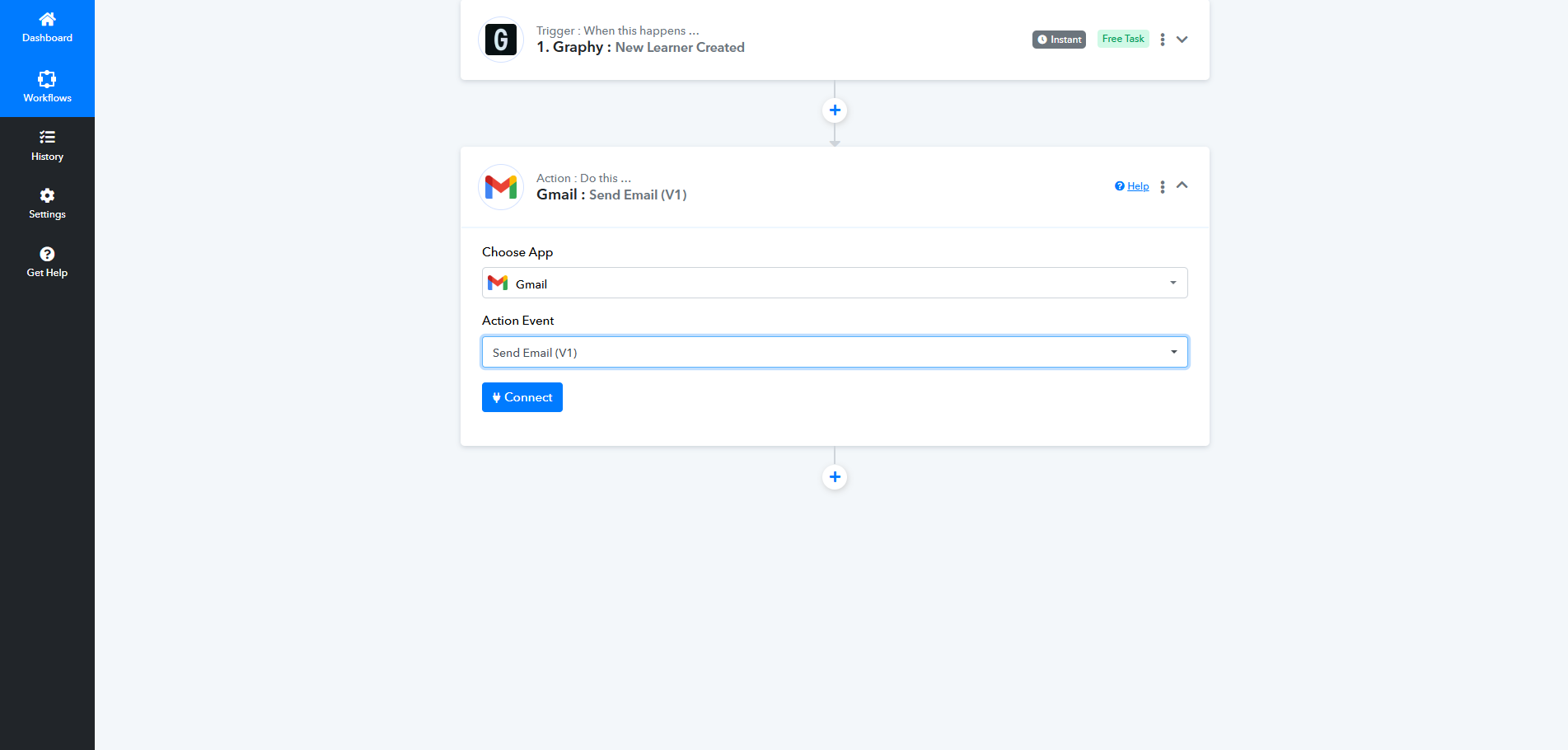Screen dimensions: 1568x750
Task: Click the Get Help question icon
Action: 47,254
